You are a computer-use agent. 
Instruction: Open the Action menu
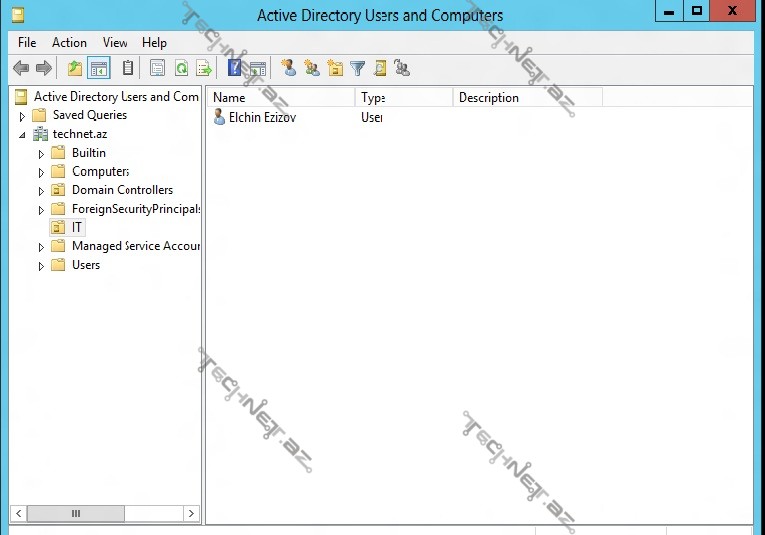point(69,43)
